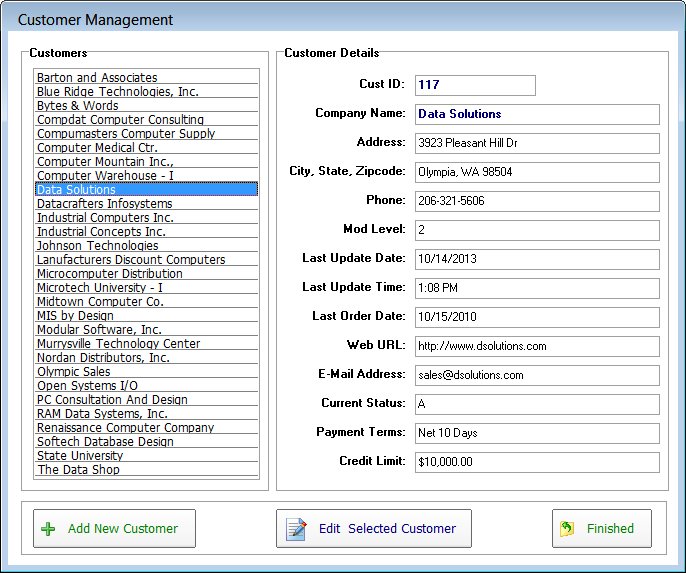Pick Johnson Technologies from customer list
The image size is (686, 573).
(x=97, y=245)
